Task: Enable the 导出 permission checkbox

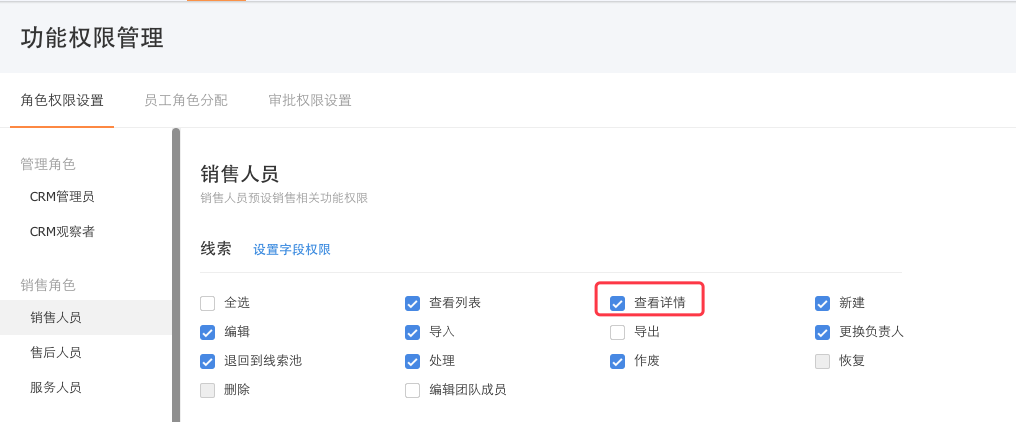Action: tap(617, 332)
